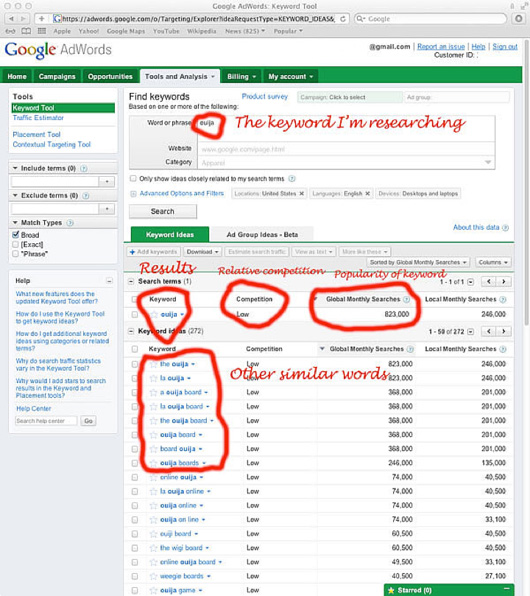Image resolution: width=530 pixels, height=596 pixels.
Task: Enable Only show ideas closely related
Action: [x=133, y=178]
